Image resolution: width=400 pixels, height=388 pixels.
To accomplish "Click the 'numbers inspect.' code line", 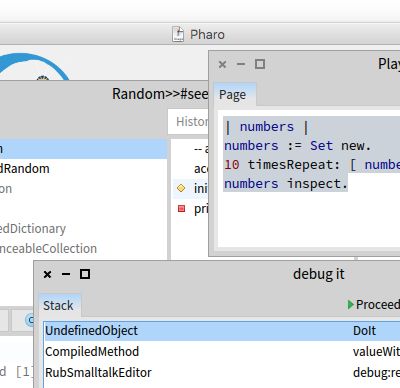I will coord(286,184).
